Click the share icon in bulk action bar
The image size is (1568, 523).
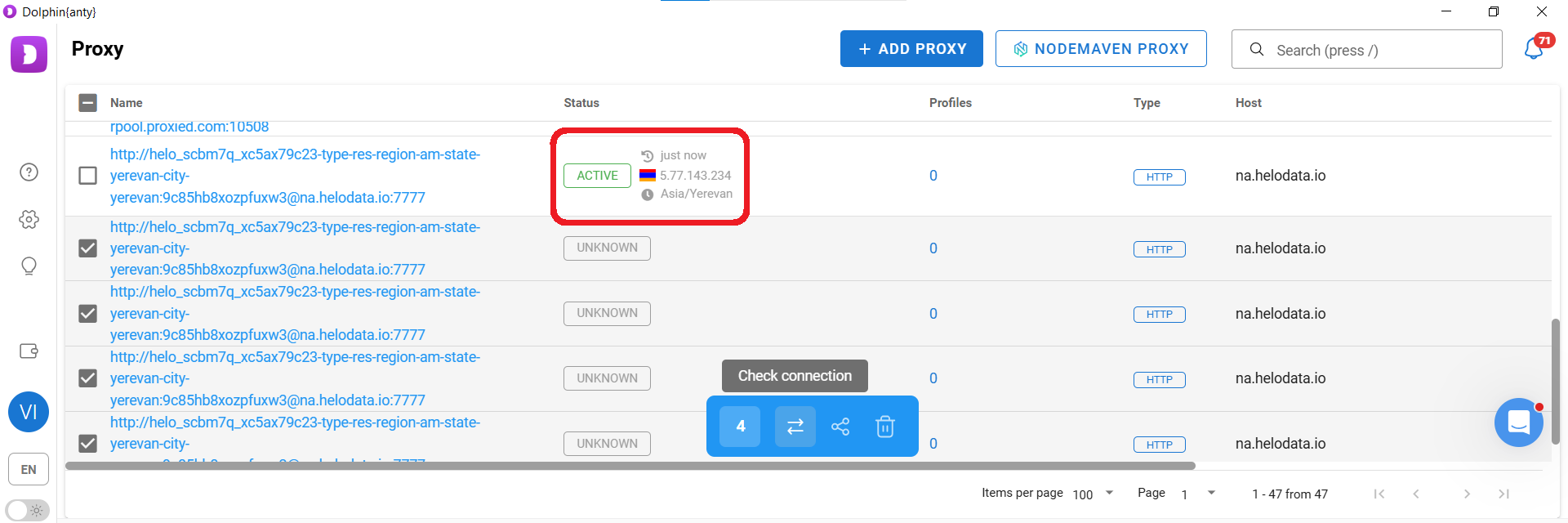pos(840,427)
